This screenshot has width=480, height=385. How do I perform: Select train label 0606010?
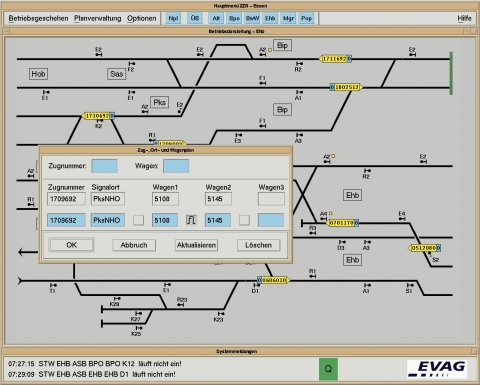click(x=274, y=280)
